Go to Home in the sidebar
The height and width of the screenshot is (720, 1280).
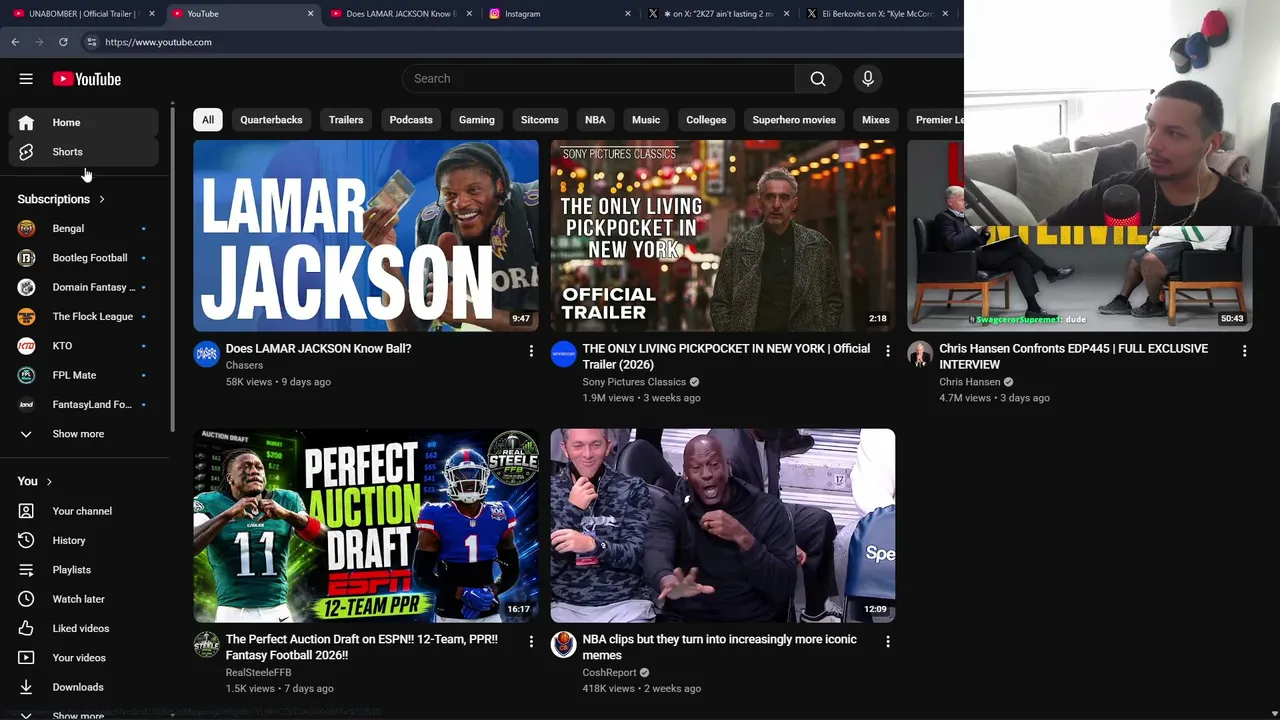click(x=84, y=122)
